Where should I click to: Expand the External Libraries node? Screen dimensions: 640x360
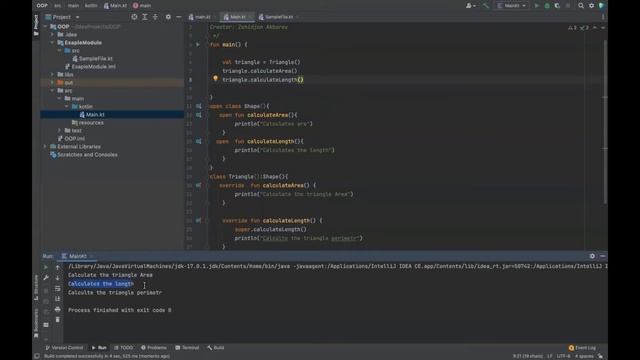pyautogui.click(x=45, y=147)
